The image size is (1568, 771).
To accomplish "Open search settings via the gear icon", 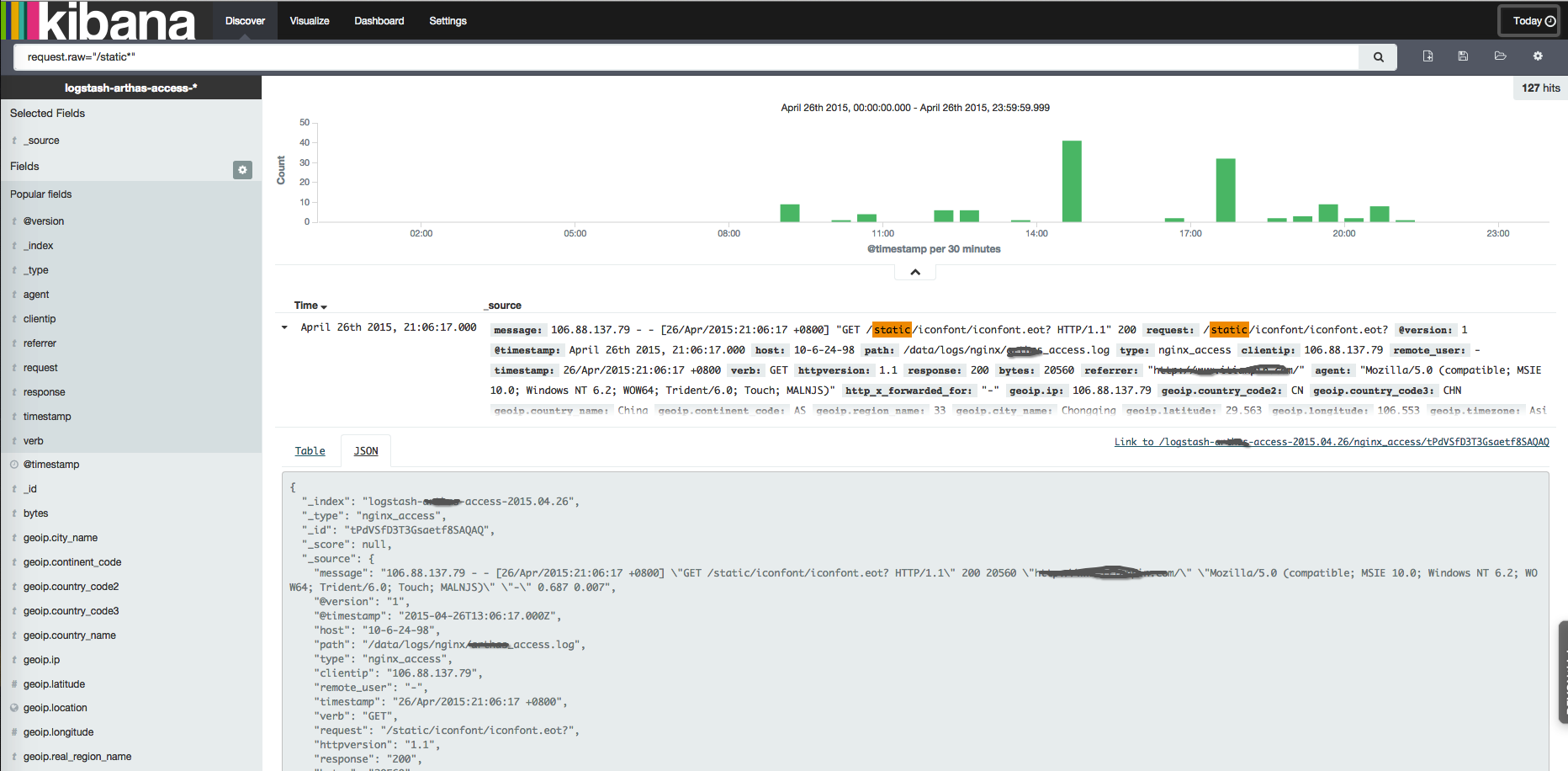I will click(x=1538, y=56).
